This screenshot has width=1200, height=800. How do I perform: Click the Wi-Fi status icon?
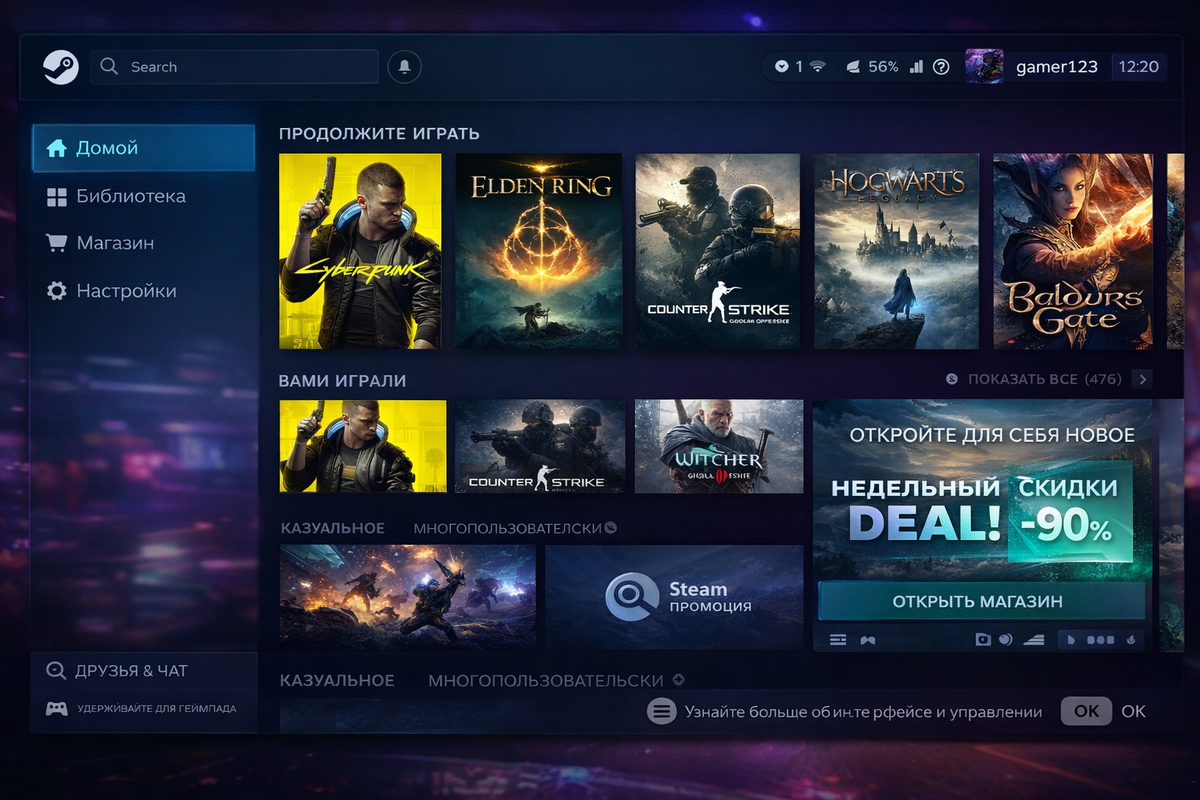point(818,67)
